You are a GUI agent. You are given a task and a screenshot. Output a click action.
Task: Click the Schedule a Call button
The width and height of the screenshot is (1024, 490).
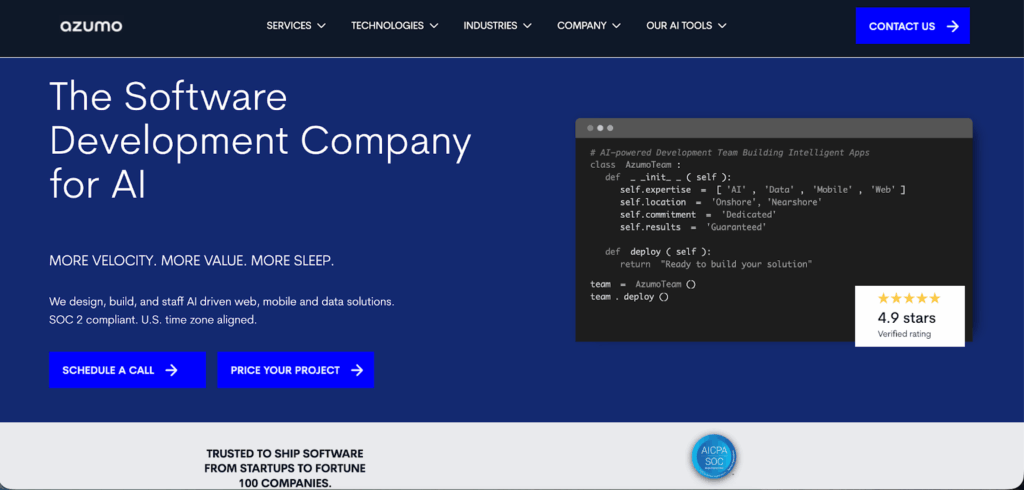pos(127,370)
